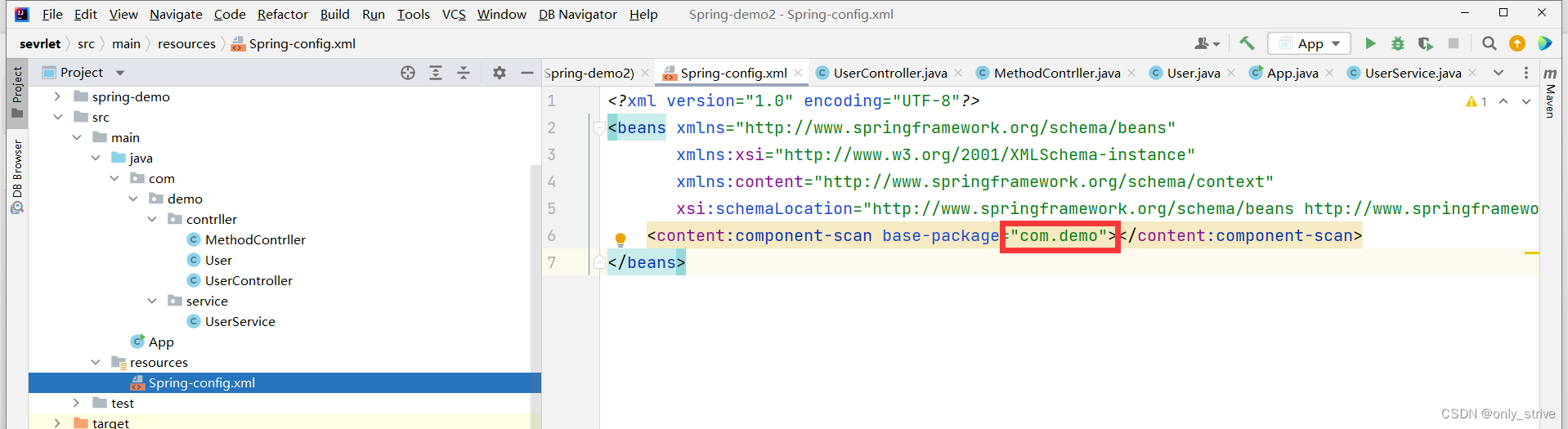Select Spring-config.xml in the project tree
The height and width of the screenshot is (429, 1568).
284,382
